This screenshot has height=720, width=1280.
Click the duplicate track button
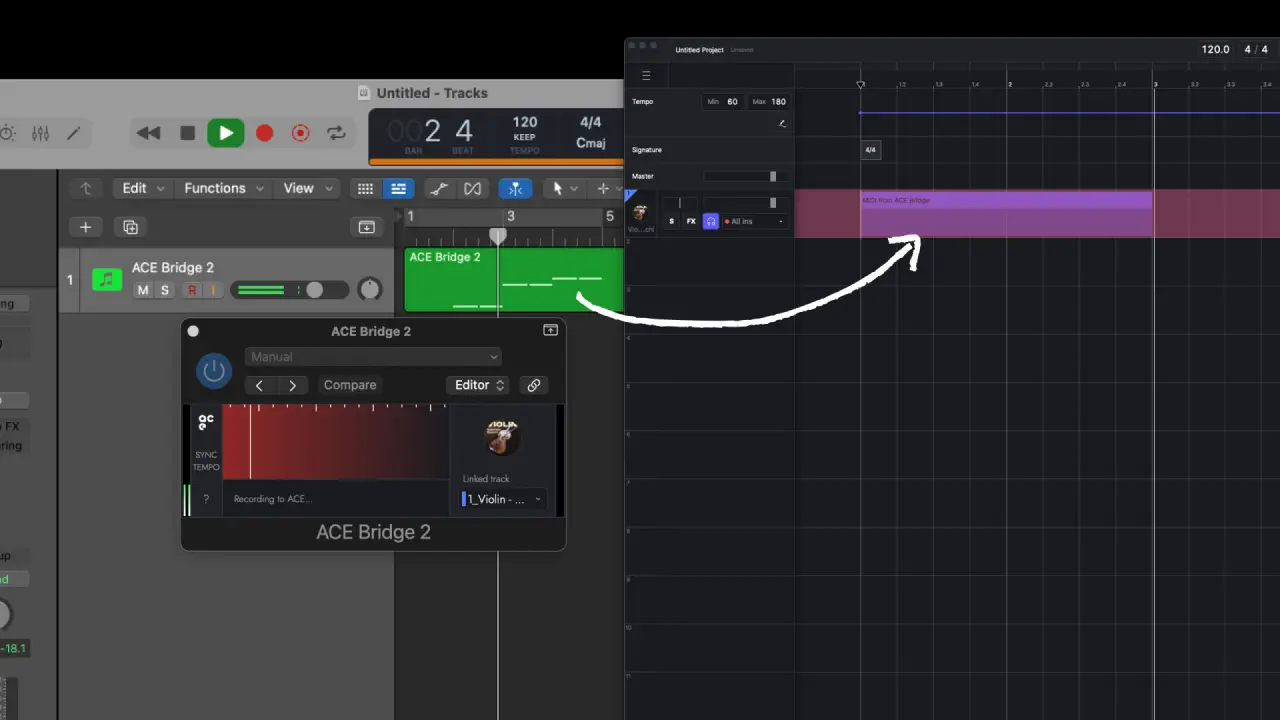[x=130, y=227]
